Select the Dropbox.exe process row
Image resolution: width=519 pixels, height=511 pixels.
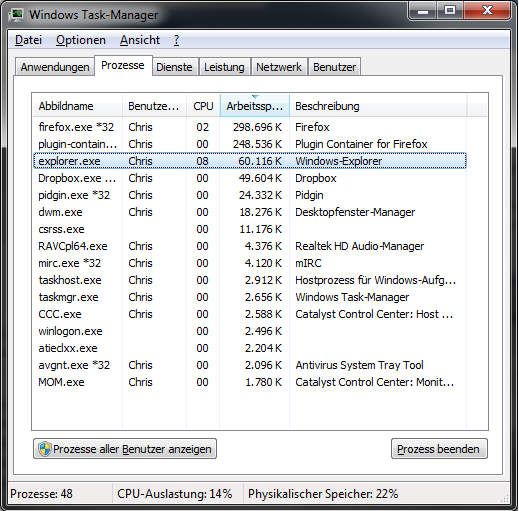pos(250,178)
